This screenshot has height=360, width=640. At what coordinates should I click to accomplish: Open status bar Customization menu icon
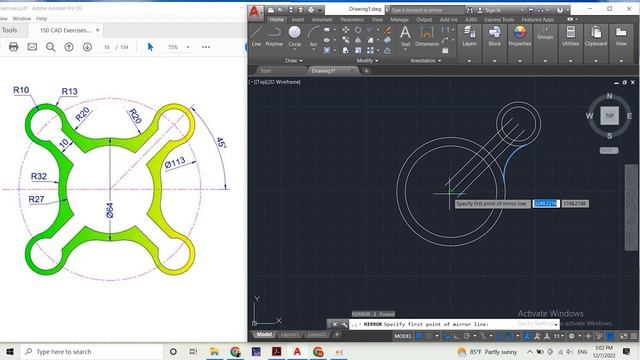pos(633,336)
